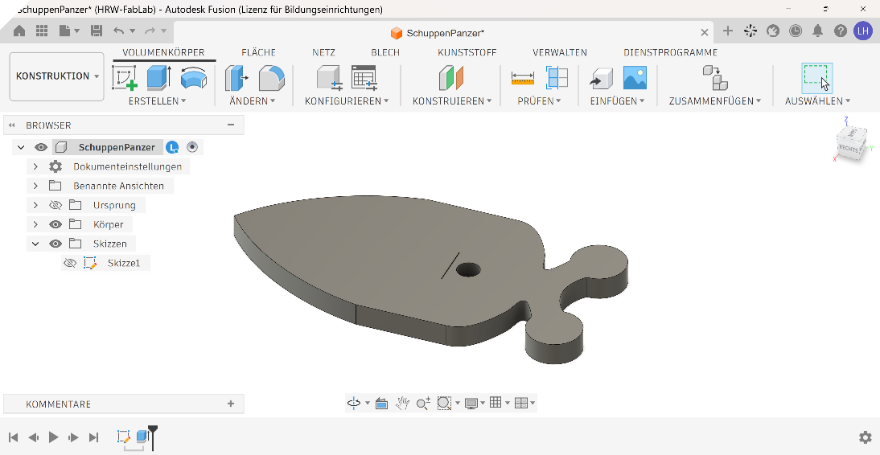Image resolution: width=880 pixels, height=455 pixels.
Task: Open the Help question mark
Action: click(840, 31)
